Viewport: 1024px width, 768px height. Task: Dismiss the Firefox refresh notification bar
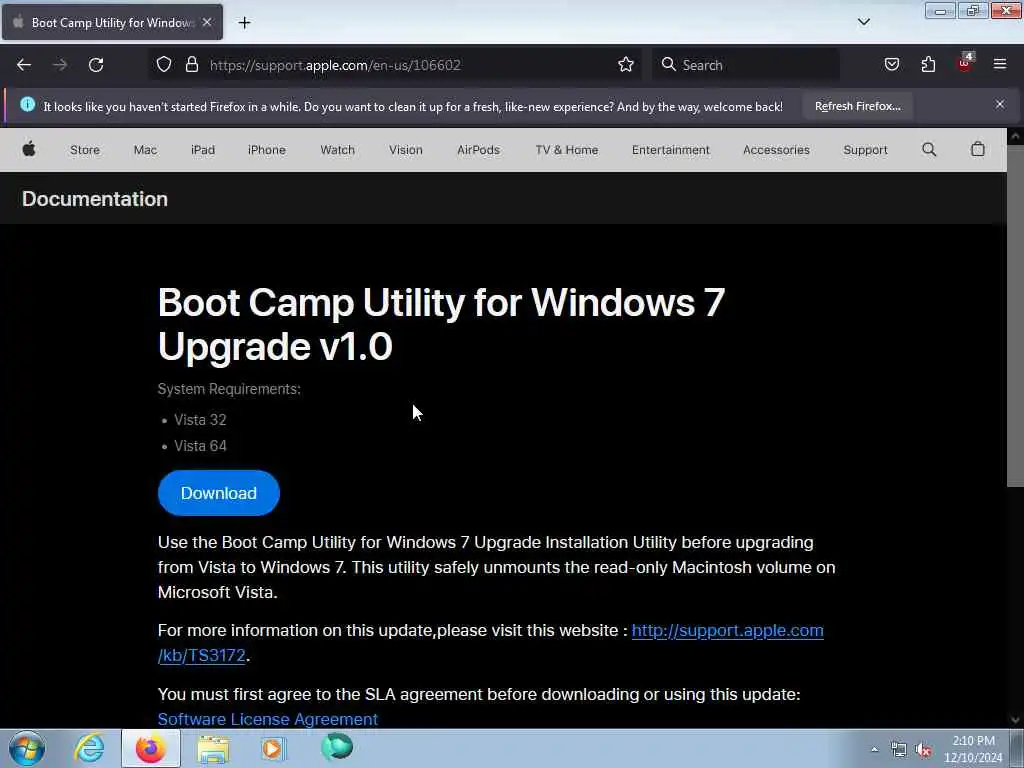[x=1000, y=104]
